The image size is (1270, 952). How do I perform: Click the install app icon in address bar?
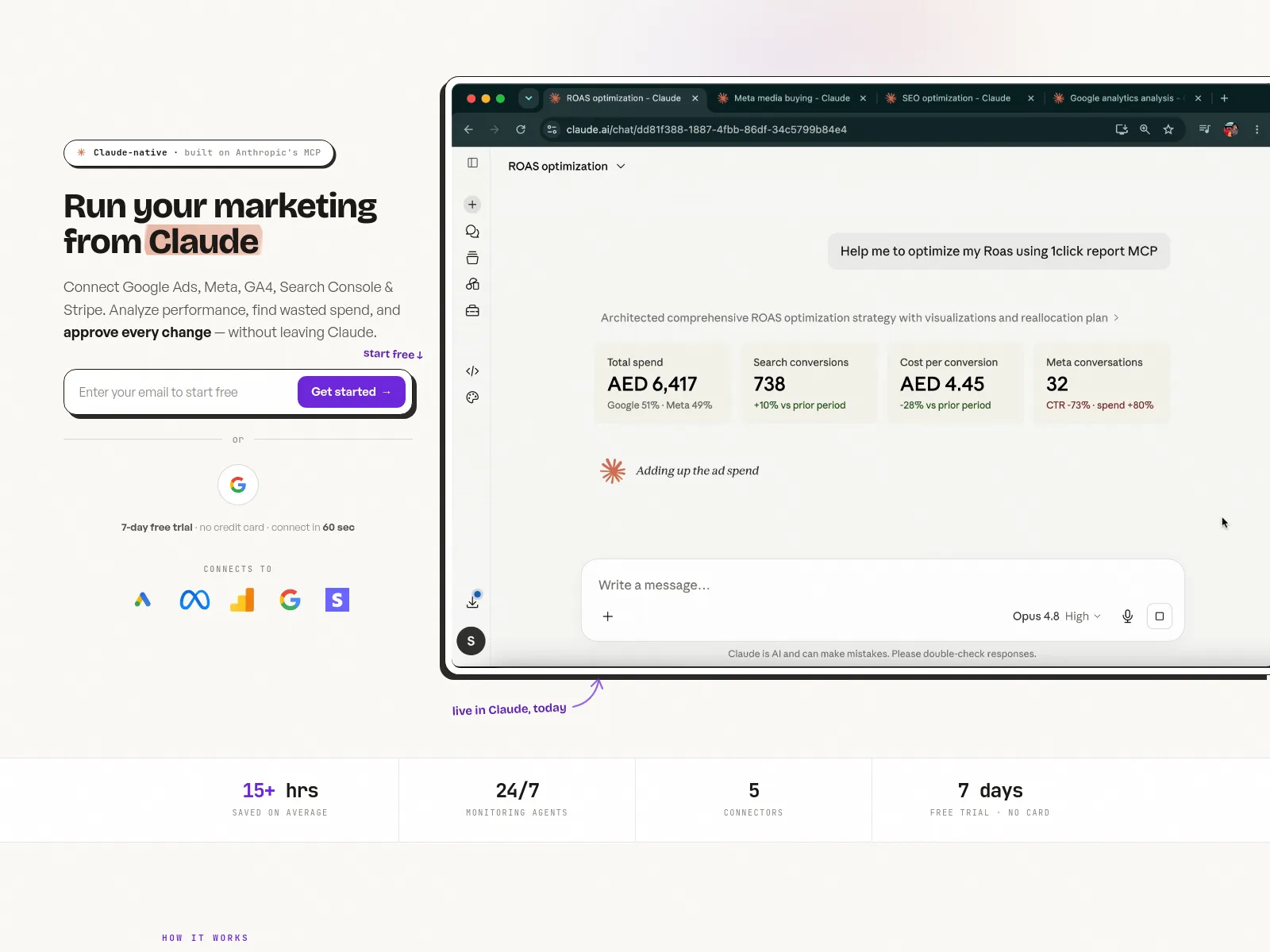[1122, 129]
